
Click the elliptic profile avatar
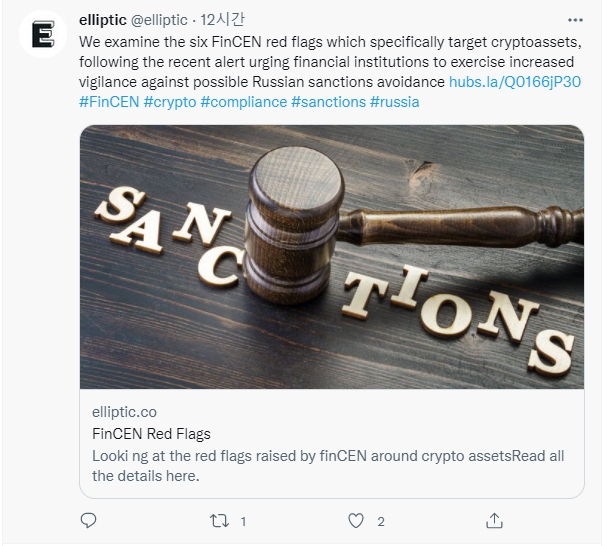(x=44, y=36)
